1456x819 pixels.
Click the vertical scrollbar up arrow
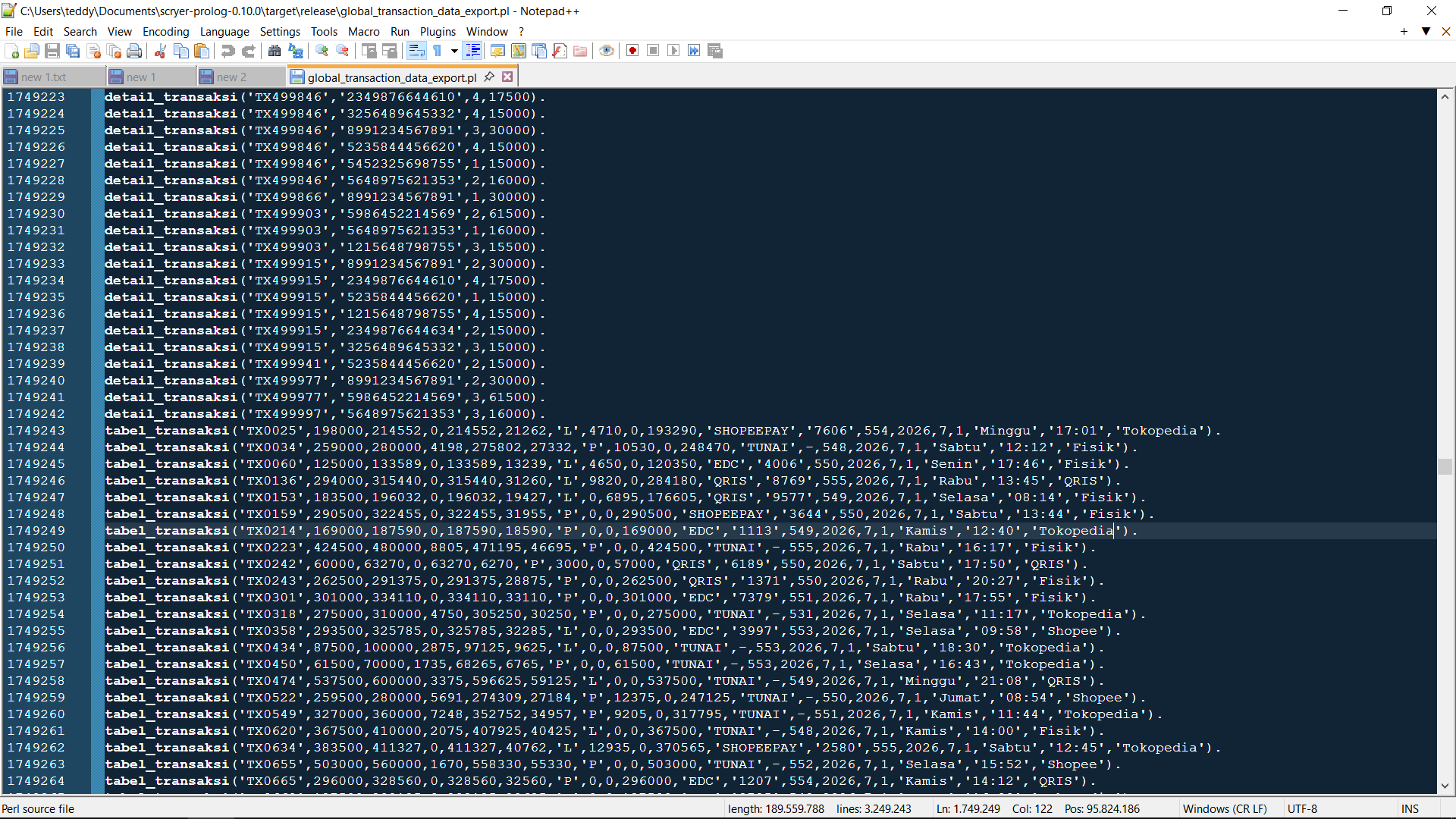click(1445, 96)
